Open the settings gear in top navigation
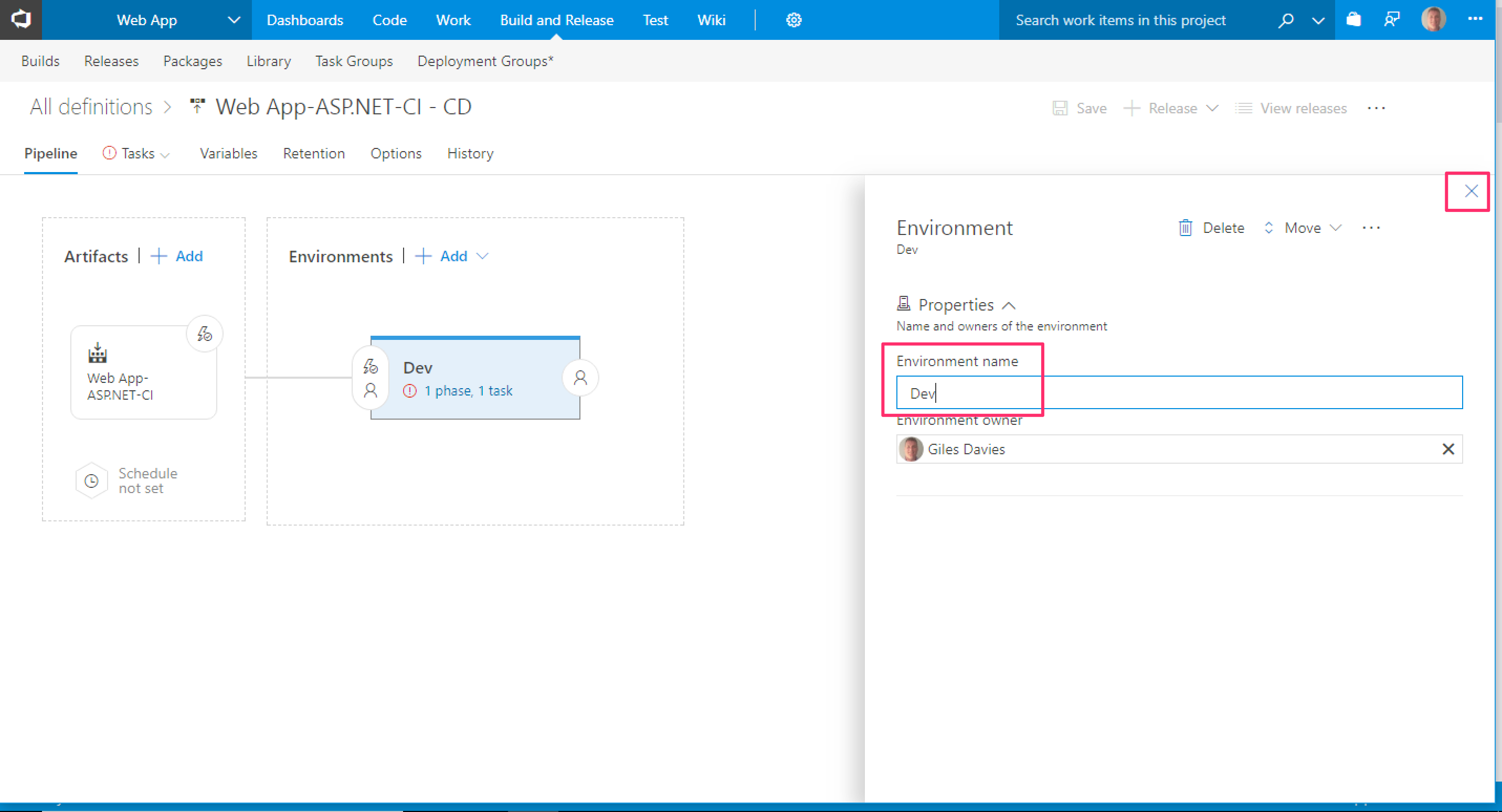The width and height of the screenshot is (1502, 812). click(x=793, y=20)
